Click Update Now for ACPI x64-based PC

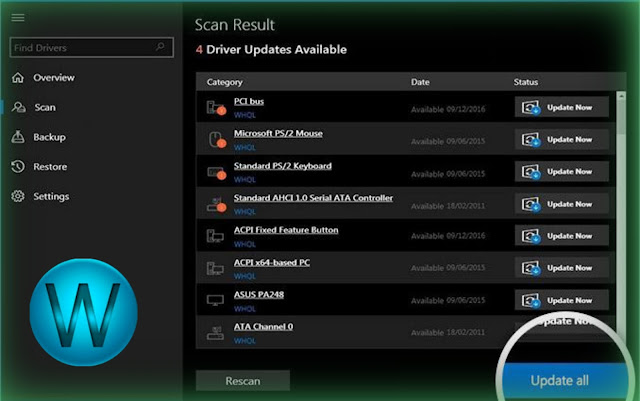[562, 268]
